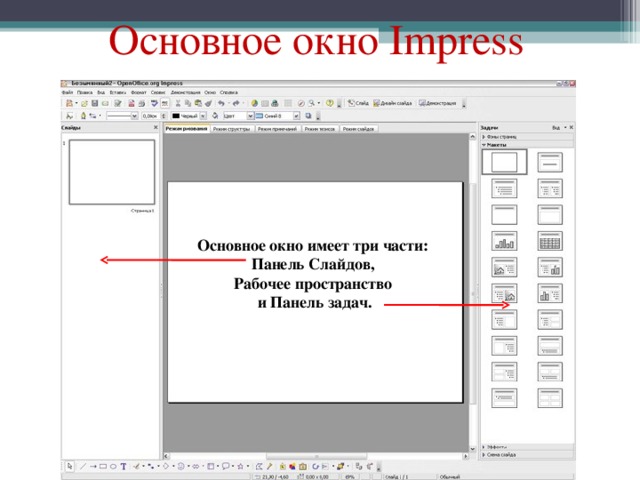
Task: Click the Paste icon
Action: pyautogui.click(x=198, y=104)
